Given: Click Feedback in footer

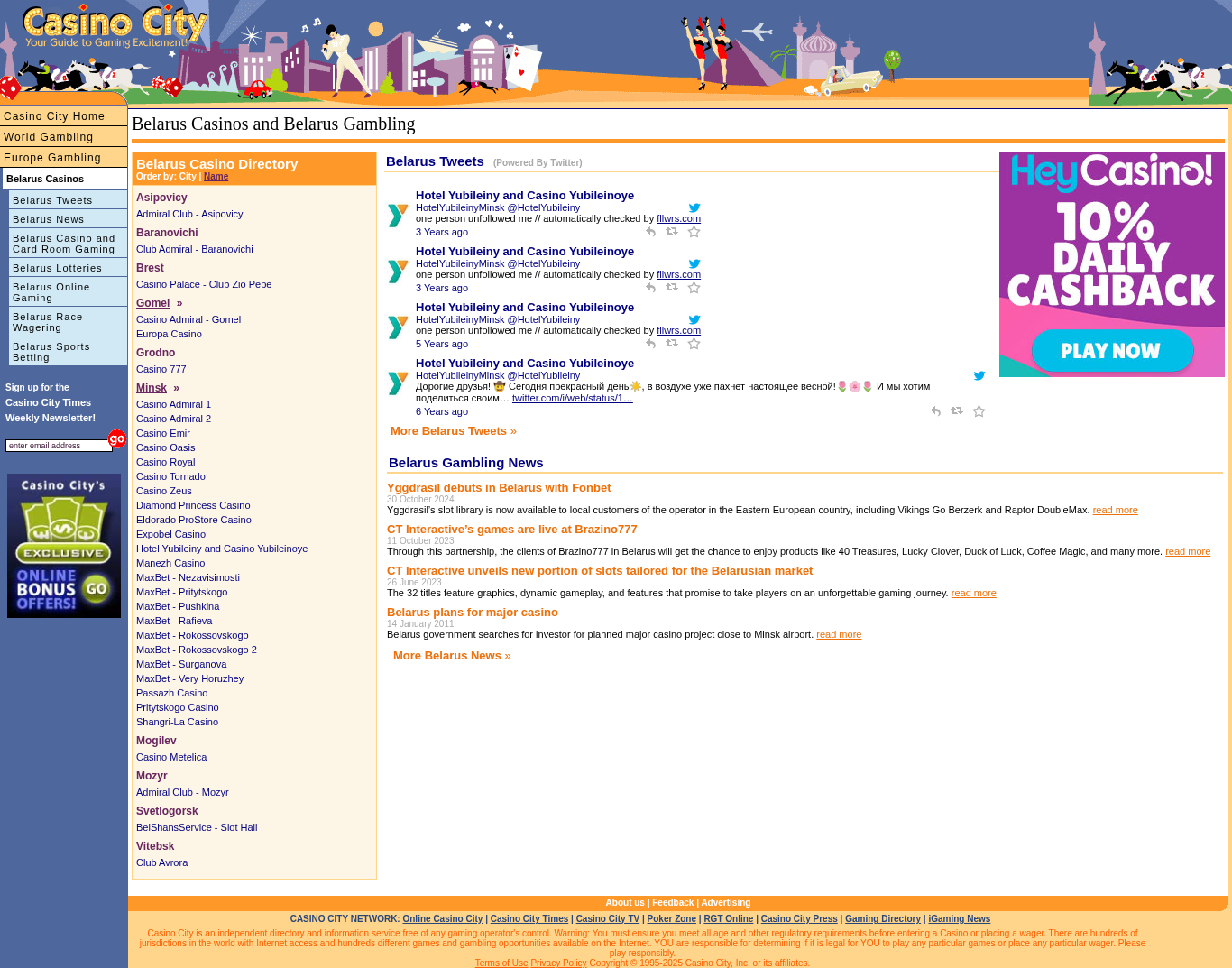Looking at the screenshot, I should click(x=673, y=902).
